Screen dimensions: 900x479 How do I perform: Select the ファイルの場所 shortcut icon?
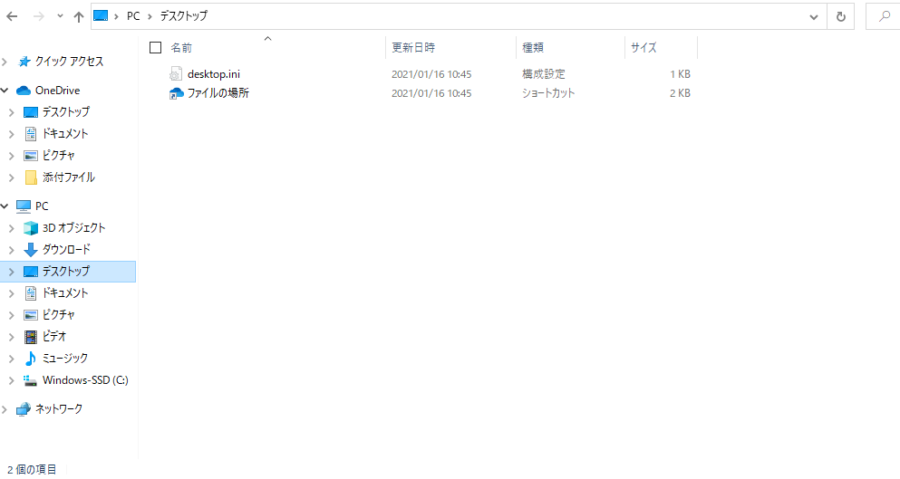(x=176, y=94)
